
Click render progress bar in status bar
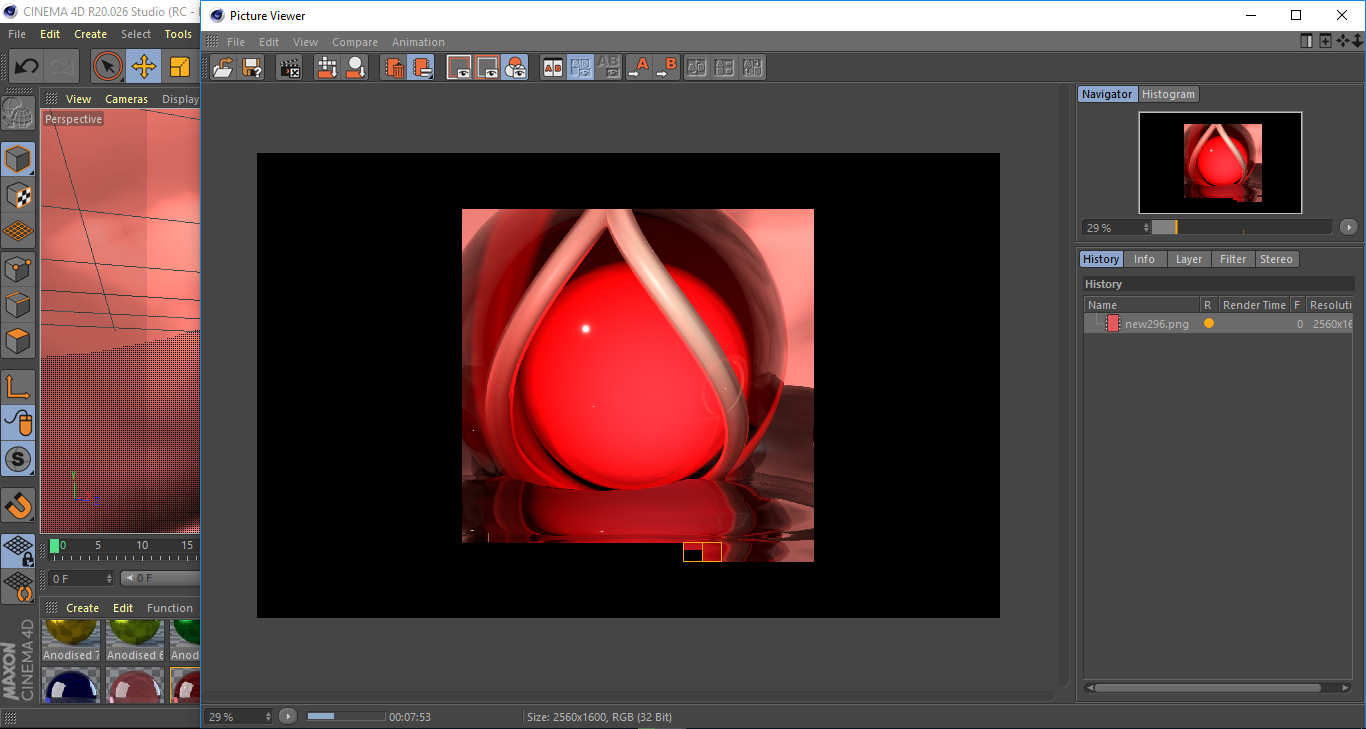(345, 716)
